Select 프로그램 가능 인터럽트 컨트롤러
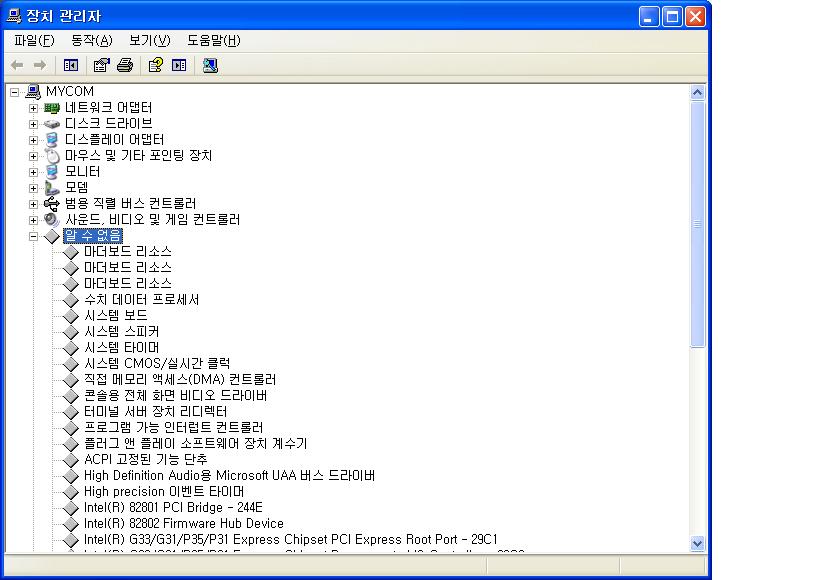The height and width of the screenshot is (580, 840). 174,428
